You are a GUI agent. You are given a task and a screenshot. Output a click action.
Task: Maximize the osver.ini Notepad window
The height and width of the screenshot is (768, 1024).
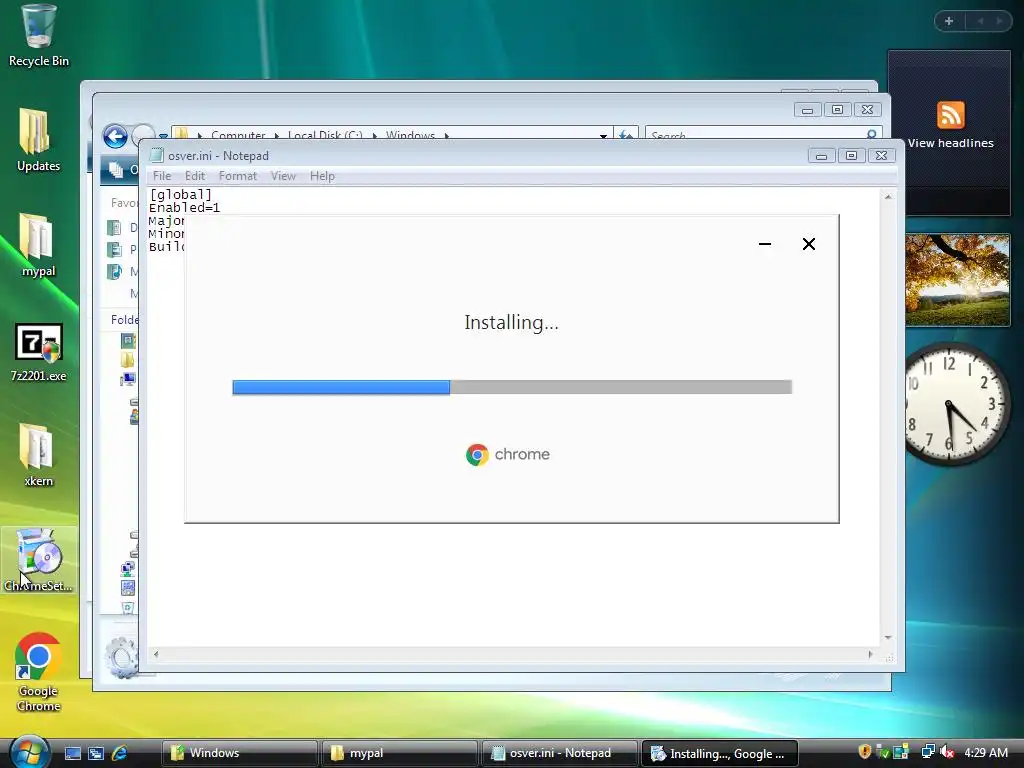coord(852,155)
